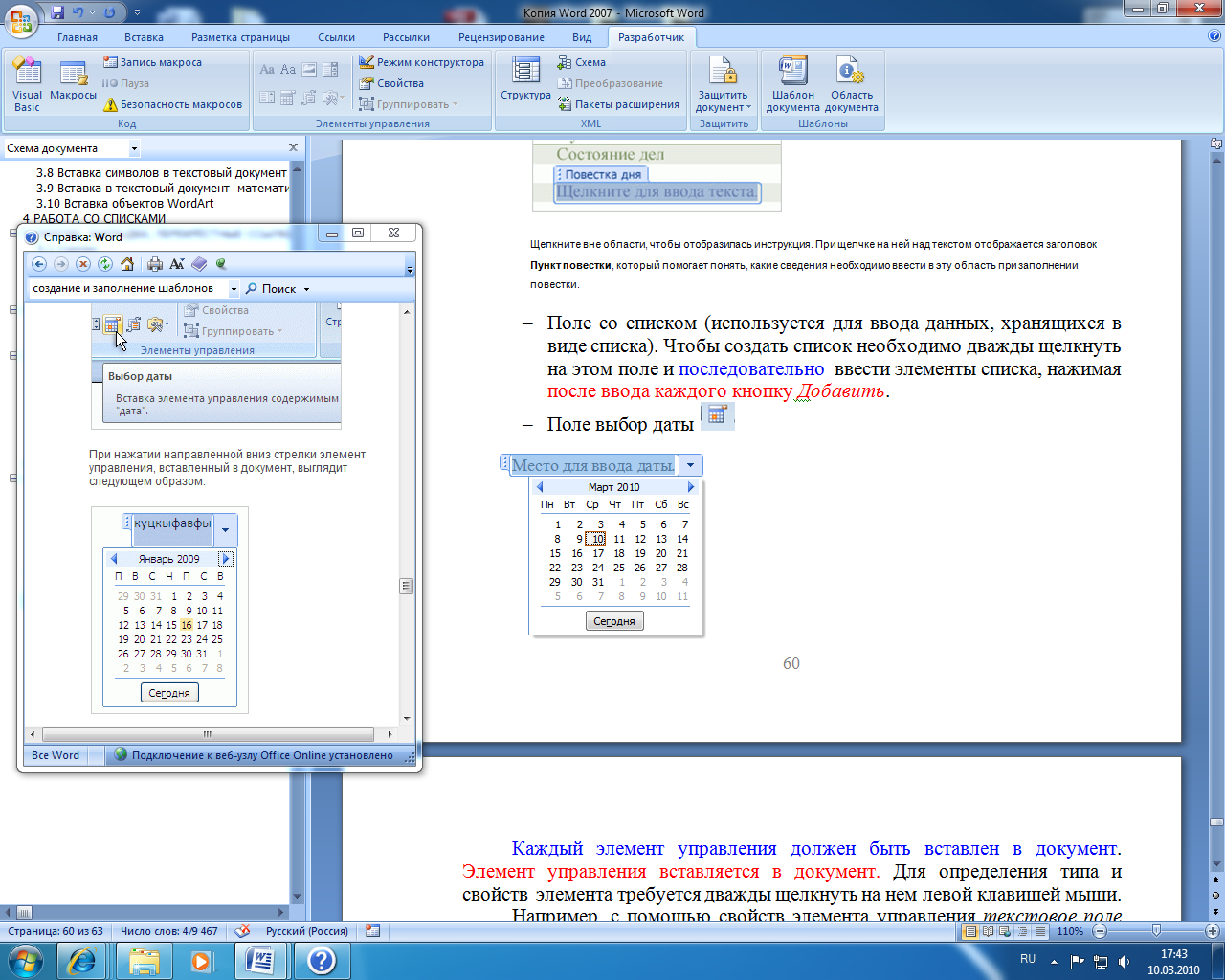
Task: Open the Макросы macros list
Action: click(x=74, y=78)
